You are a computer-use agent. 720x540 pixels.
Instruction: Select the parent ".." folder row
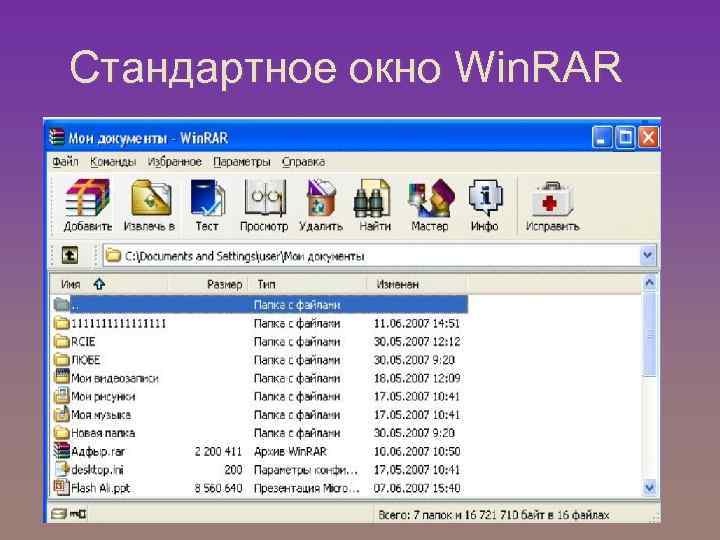coord(259,304)
